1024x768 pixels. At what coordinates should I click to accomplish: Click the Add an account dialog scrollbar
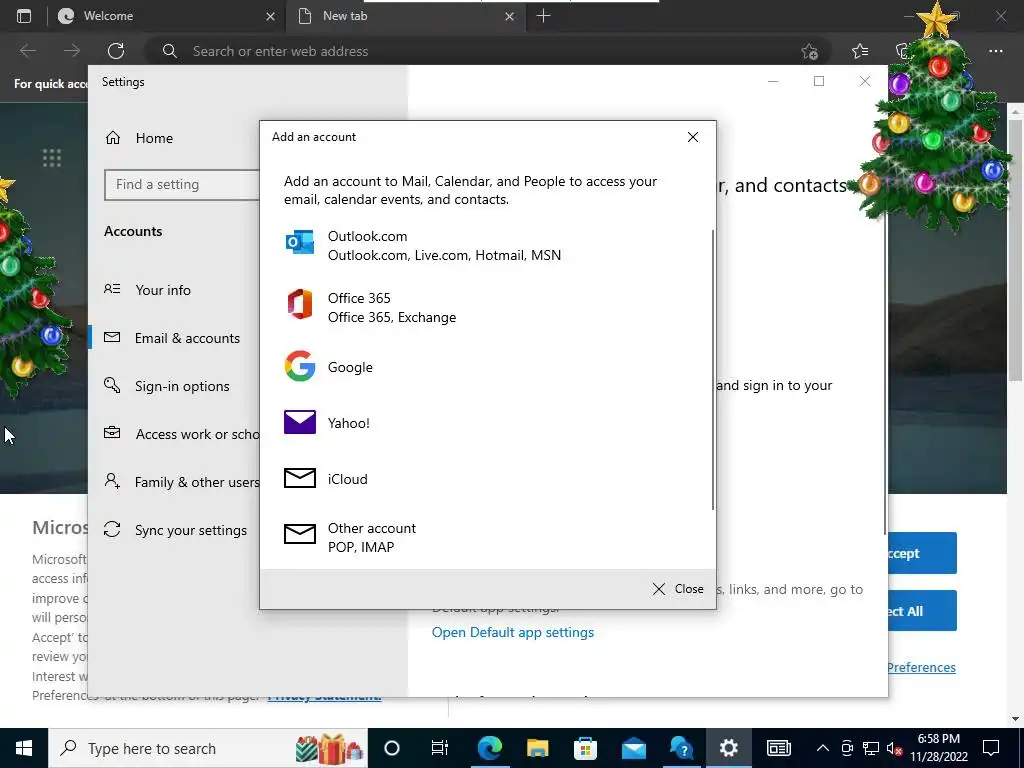tap(712, 370)
